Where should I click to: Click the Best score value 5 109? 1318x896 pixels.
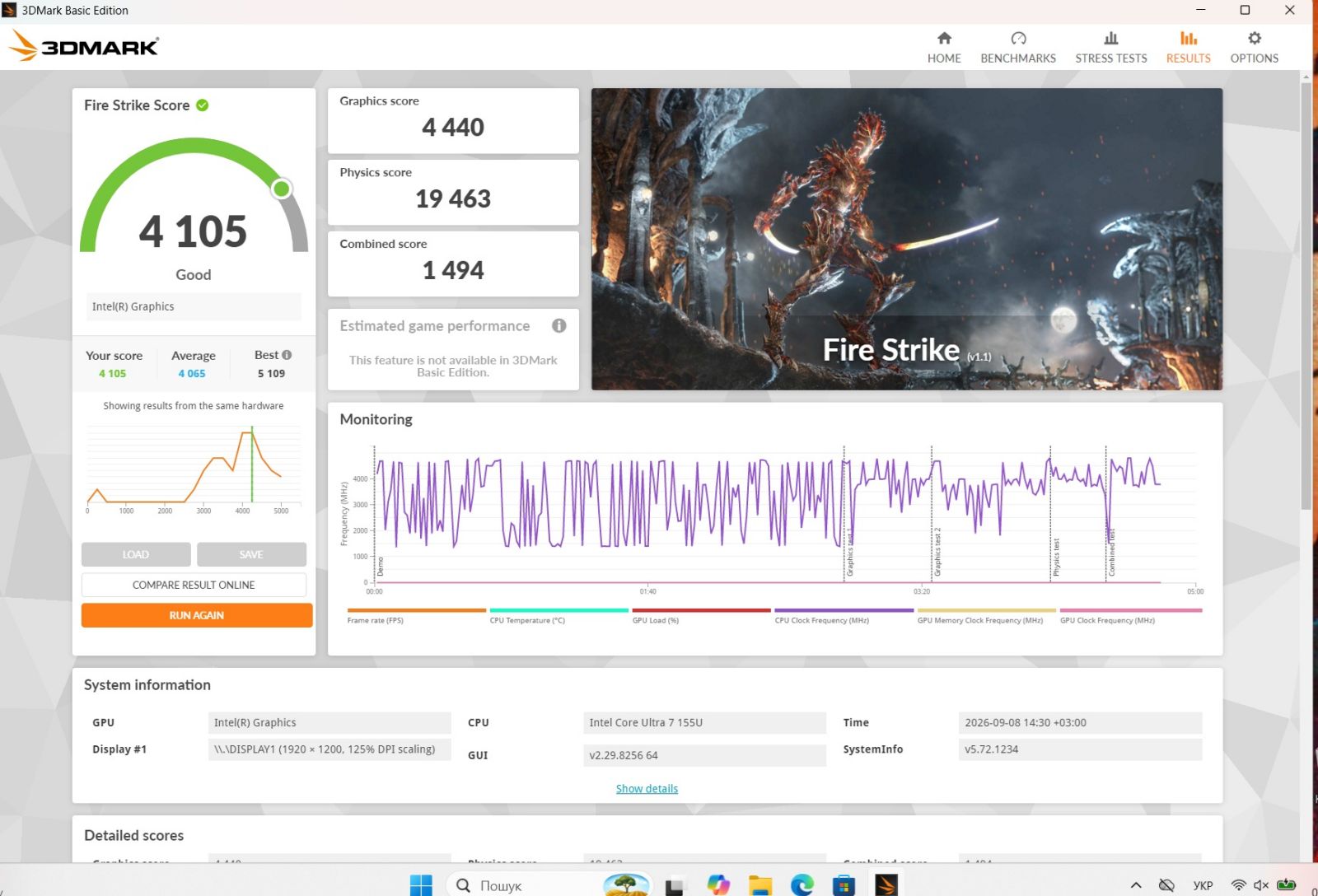pyautogui.click(x=271, y=374)
